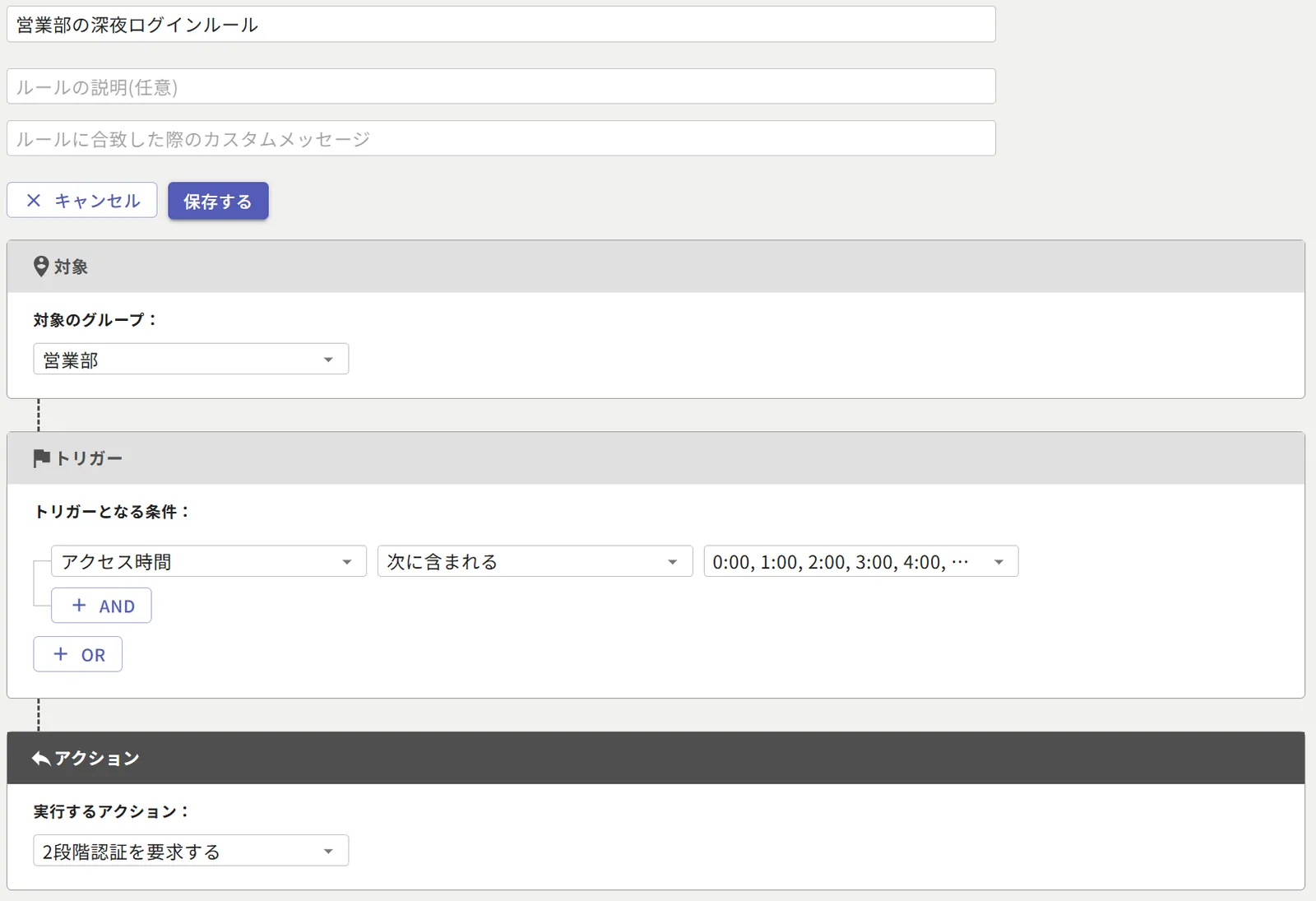This screenshot has width=1316, height=901.
Task: Add an AND condition
Action: [x=101, y=606]
